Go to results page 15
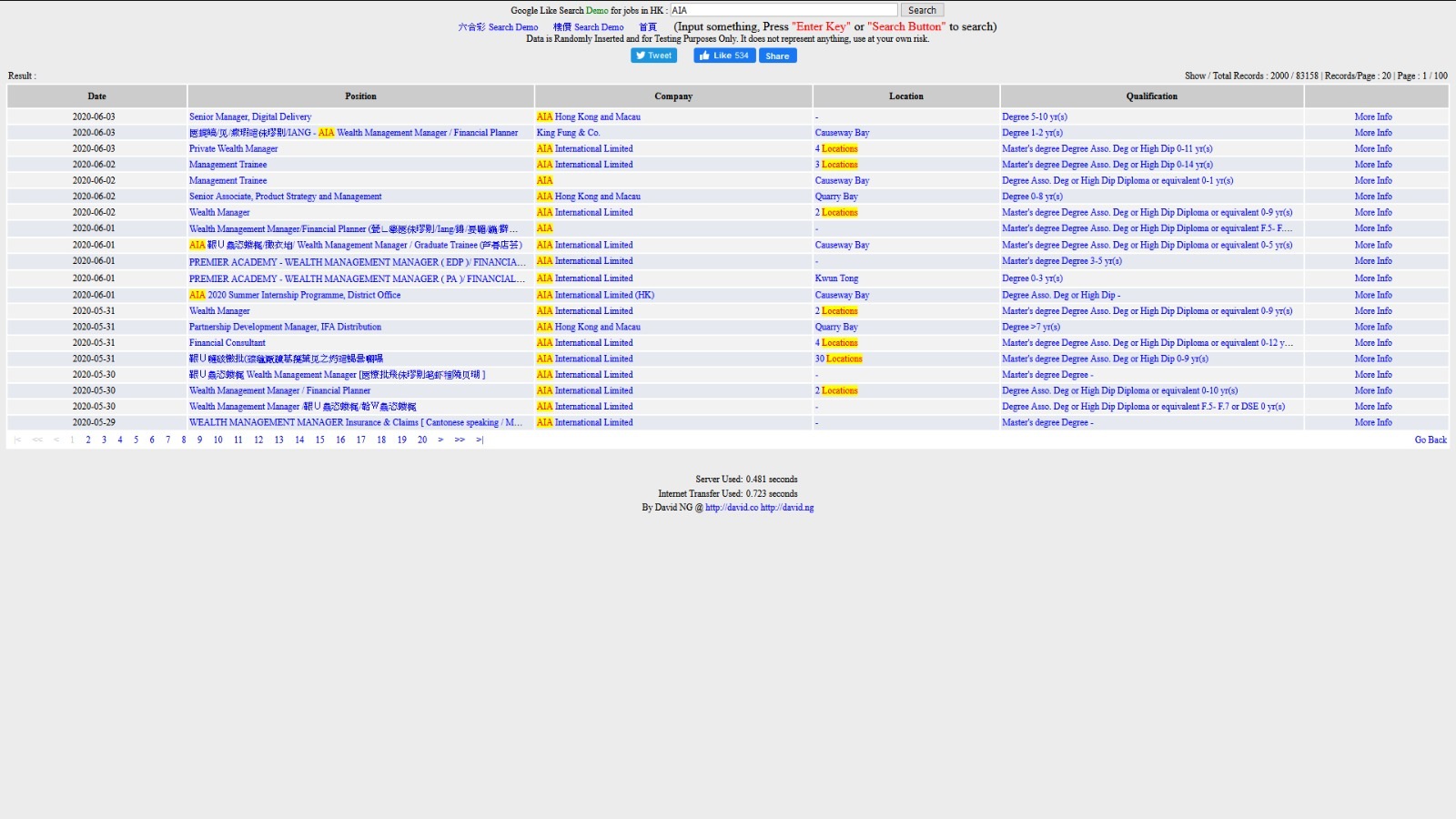The width and height of the screenshot is (1456, 819). coord(320,440)
